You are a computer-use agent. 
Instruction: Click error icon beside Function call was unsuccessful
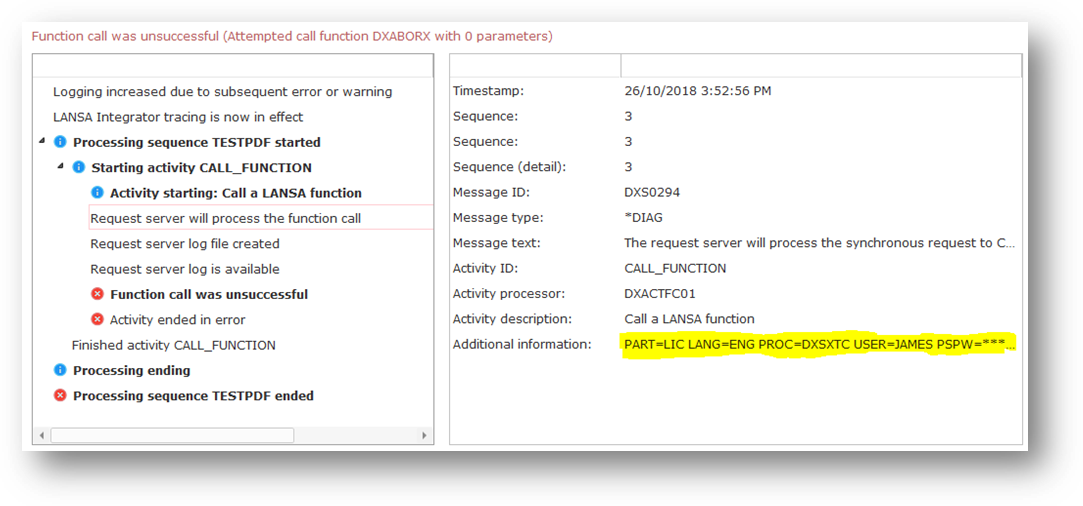pyautogui.click(x=97, y=294)
